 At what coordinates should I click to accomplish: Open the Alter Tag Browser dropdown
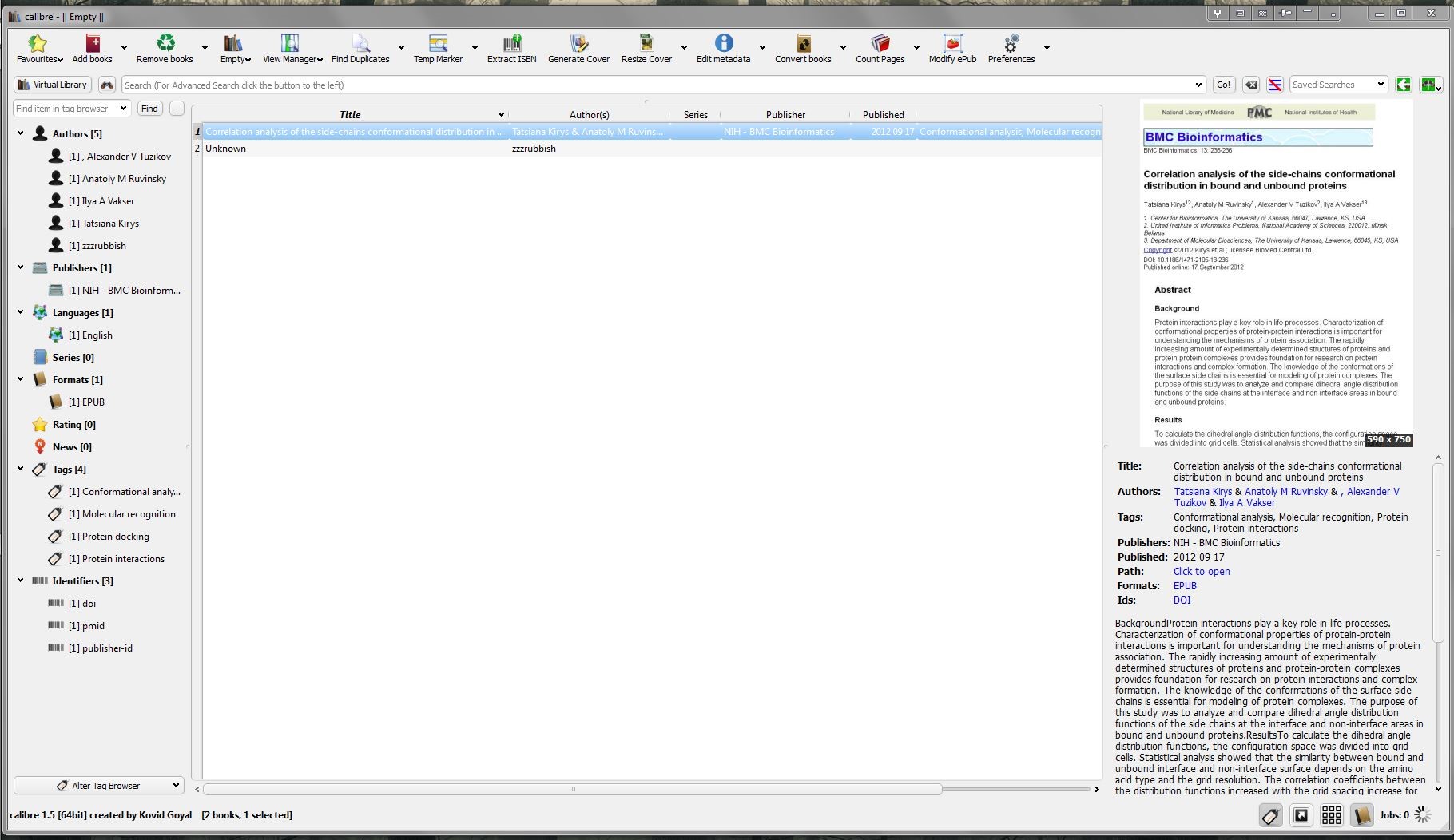click(x=99, y=786)
